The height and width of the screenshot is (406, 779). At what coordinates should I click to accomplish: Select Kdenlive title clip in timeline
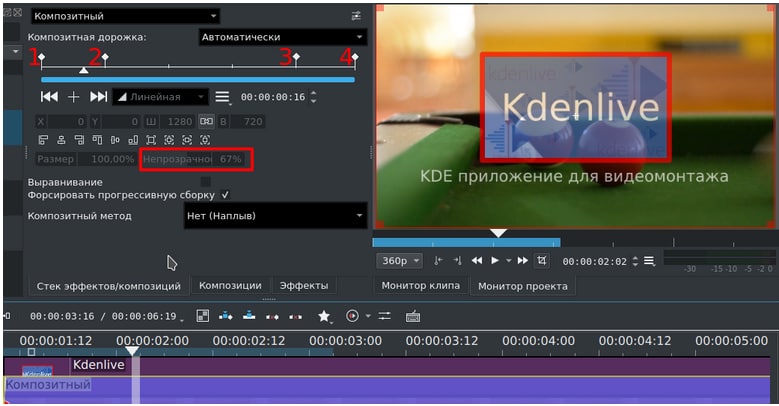388,366
